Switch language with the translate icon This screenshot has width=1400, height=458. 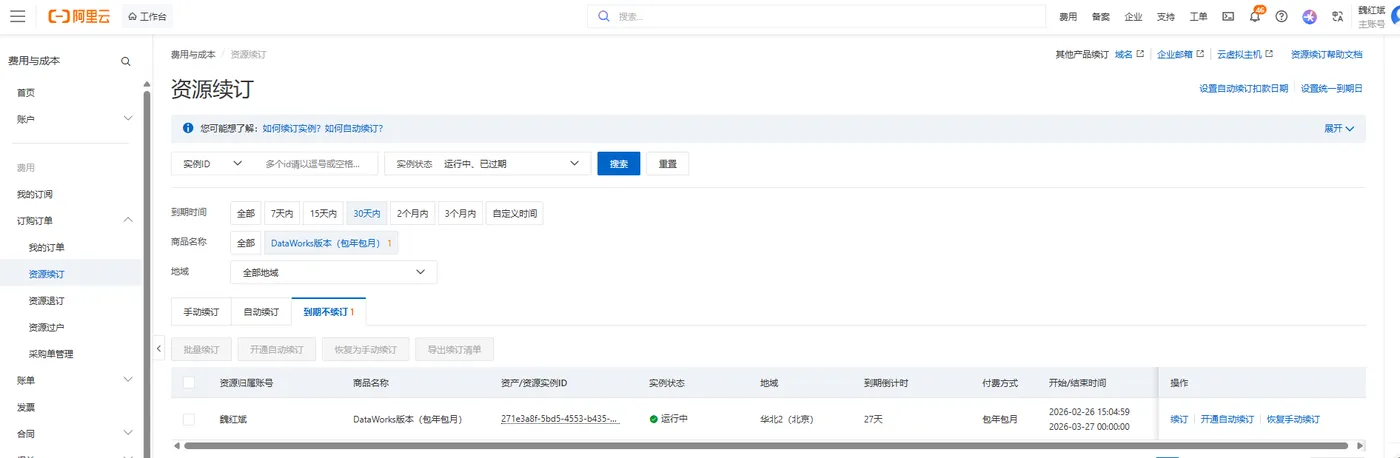(1336, 16)
